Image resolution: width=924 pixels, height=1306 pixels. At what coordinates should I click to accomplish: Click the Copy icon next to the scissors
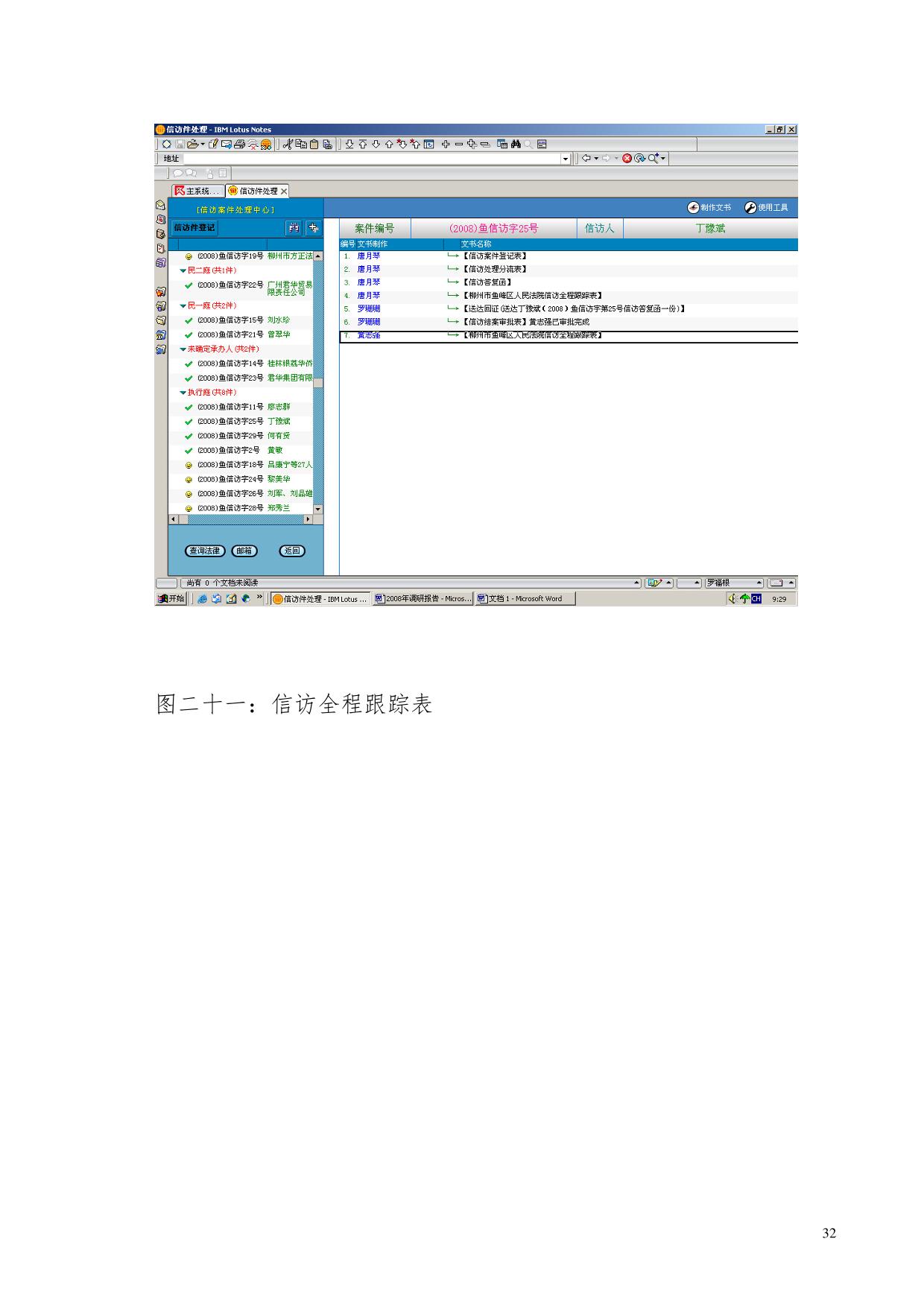(x=301, y=144)
